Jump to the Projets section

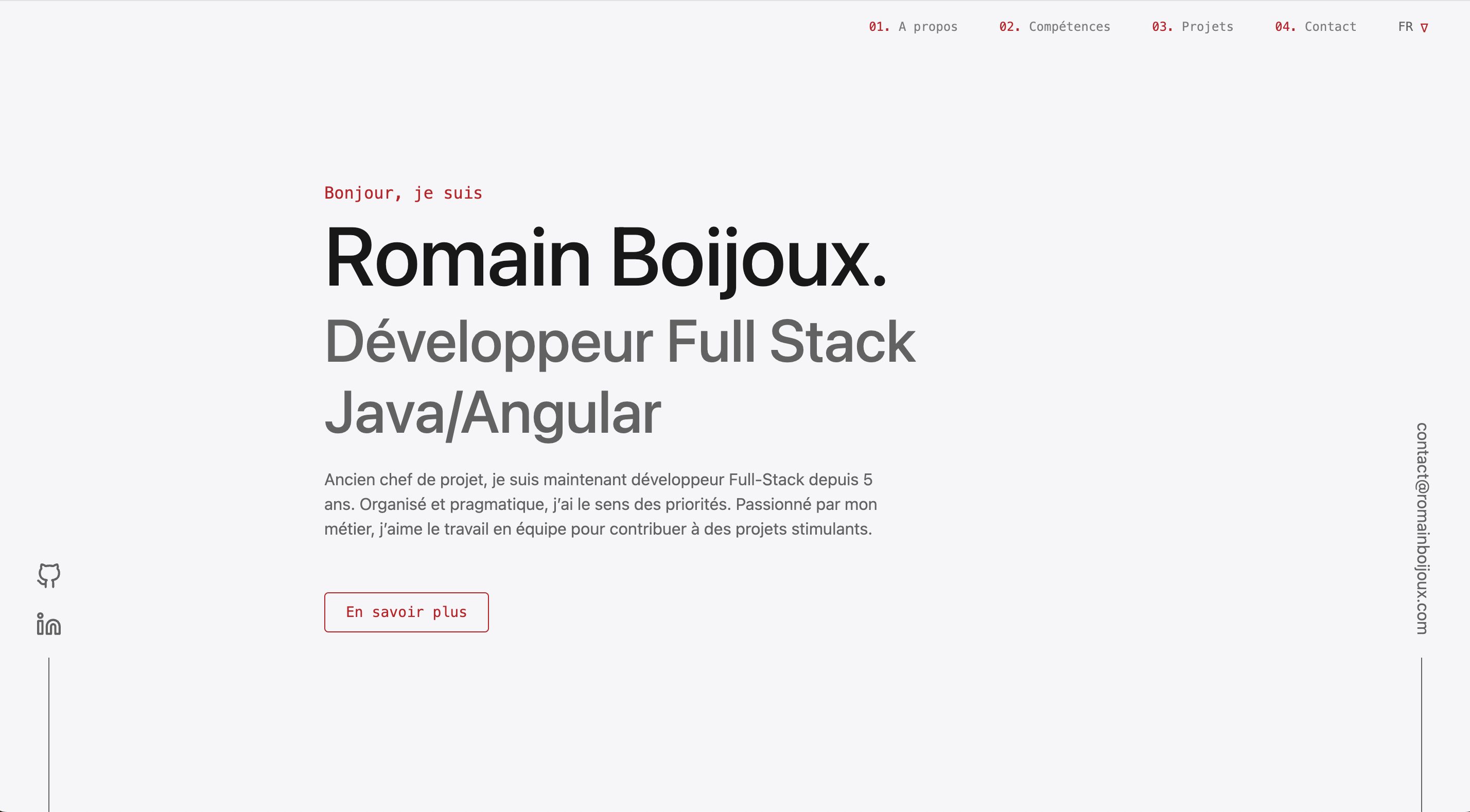(x=1207, y=27)
